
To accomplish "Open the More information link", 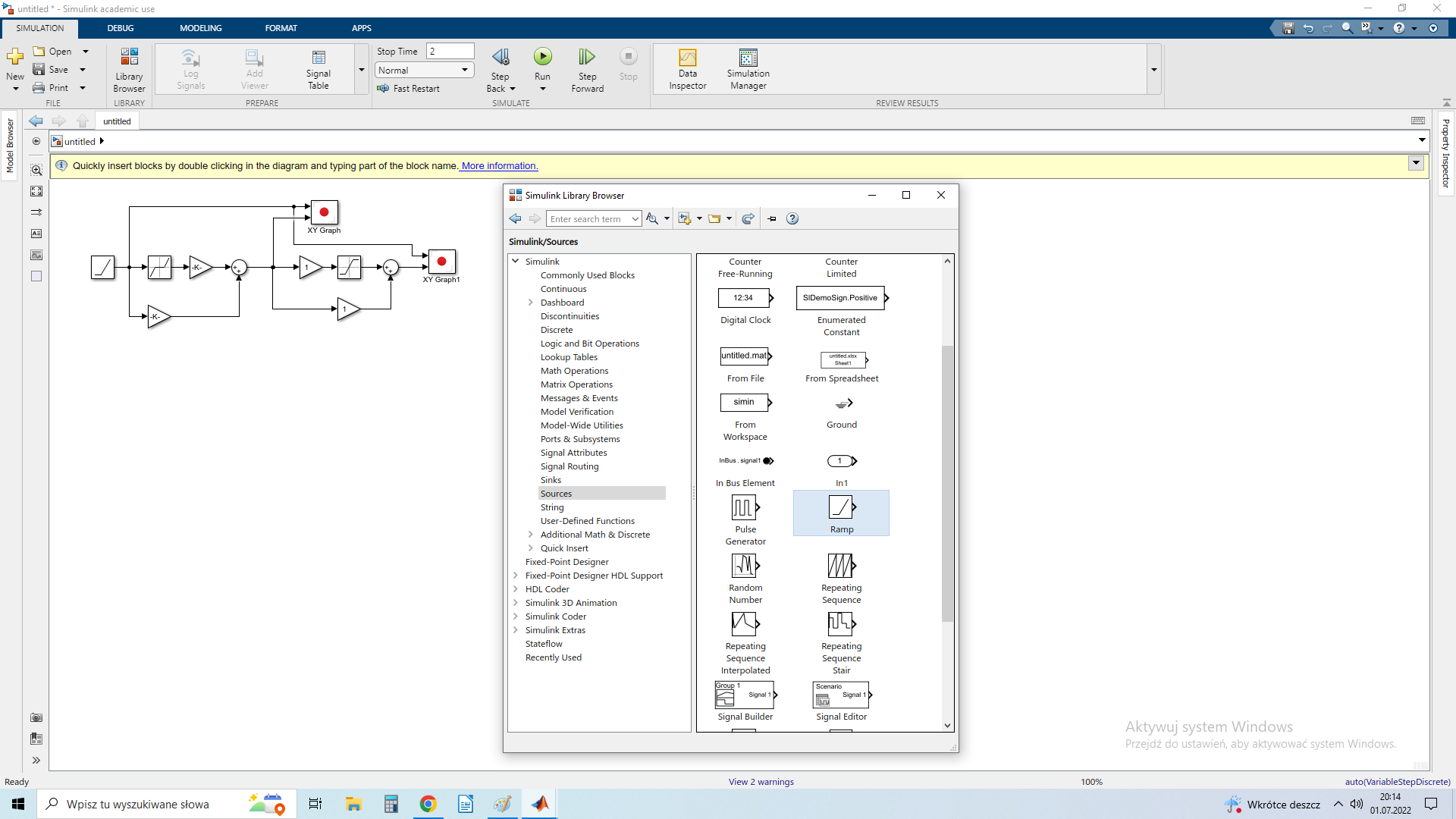I will tap(500, 166).
